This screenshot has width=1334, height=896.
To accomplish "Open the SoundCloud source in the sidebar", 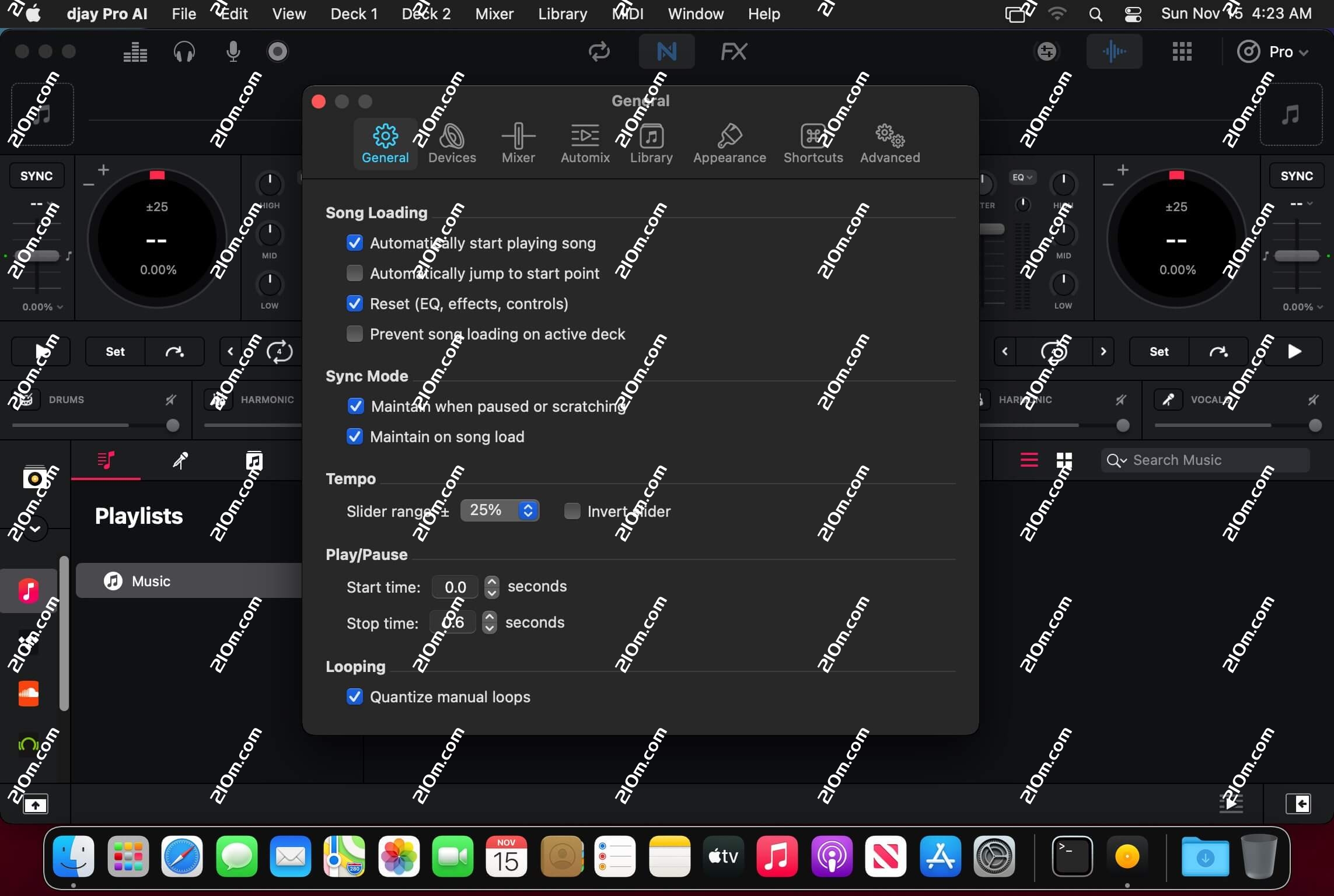I will coord(28,694).
